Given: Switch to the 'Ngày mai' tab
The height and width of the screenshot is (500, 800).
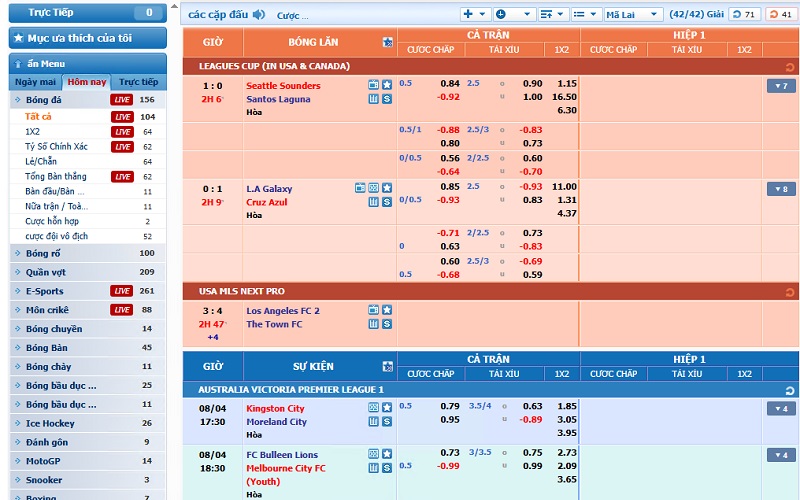Looking at the screenshot, I should (35, 82).
